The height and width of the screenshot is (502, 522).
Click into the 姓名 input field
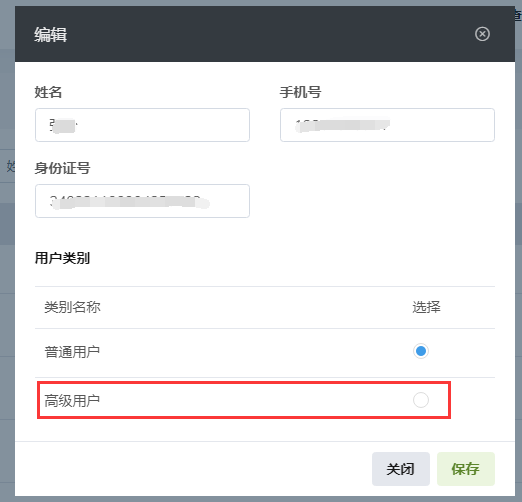click(142, 125)
